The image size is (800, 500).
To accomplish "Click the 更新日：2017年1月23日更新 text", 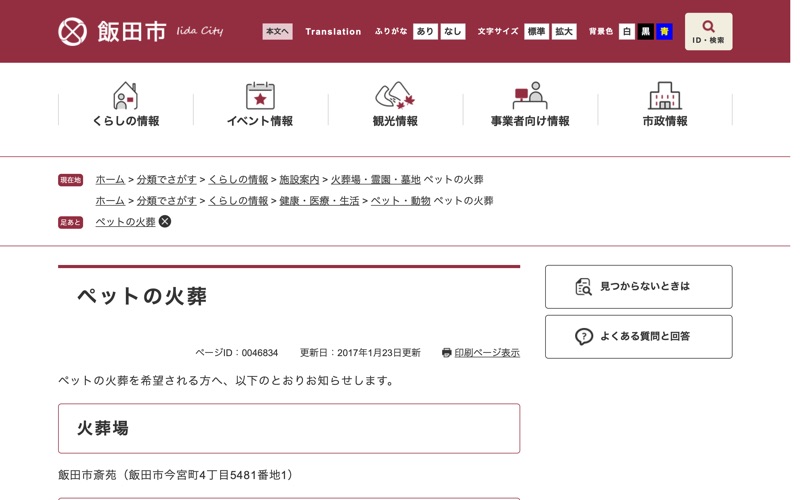I will (360, 353).
